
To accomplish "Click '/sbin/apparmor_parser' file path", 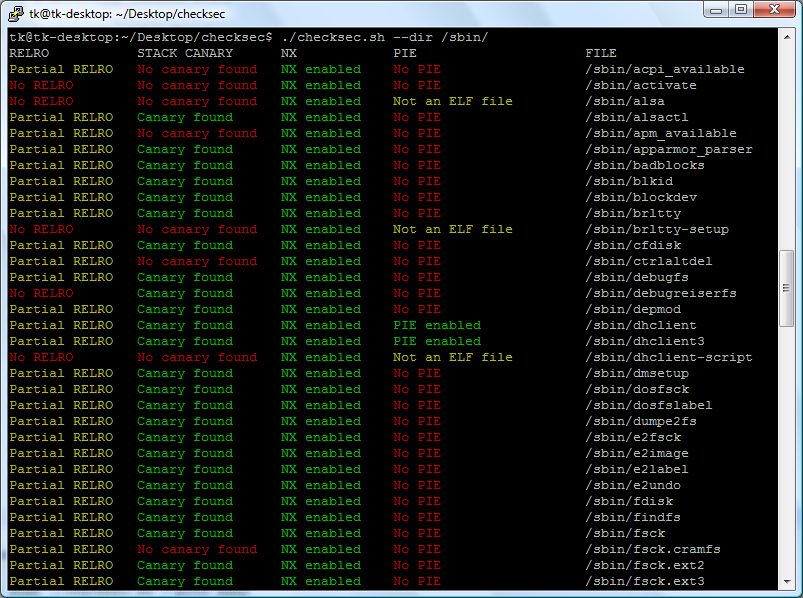I will pos(669,149).
